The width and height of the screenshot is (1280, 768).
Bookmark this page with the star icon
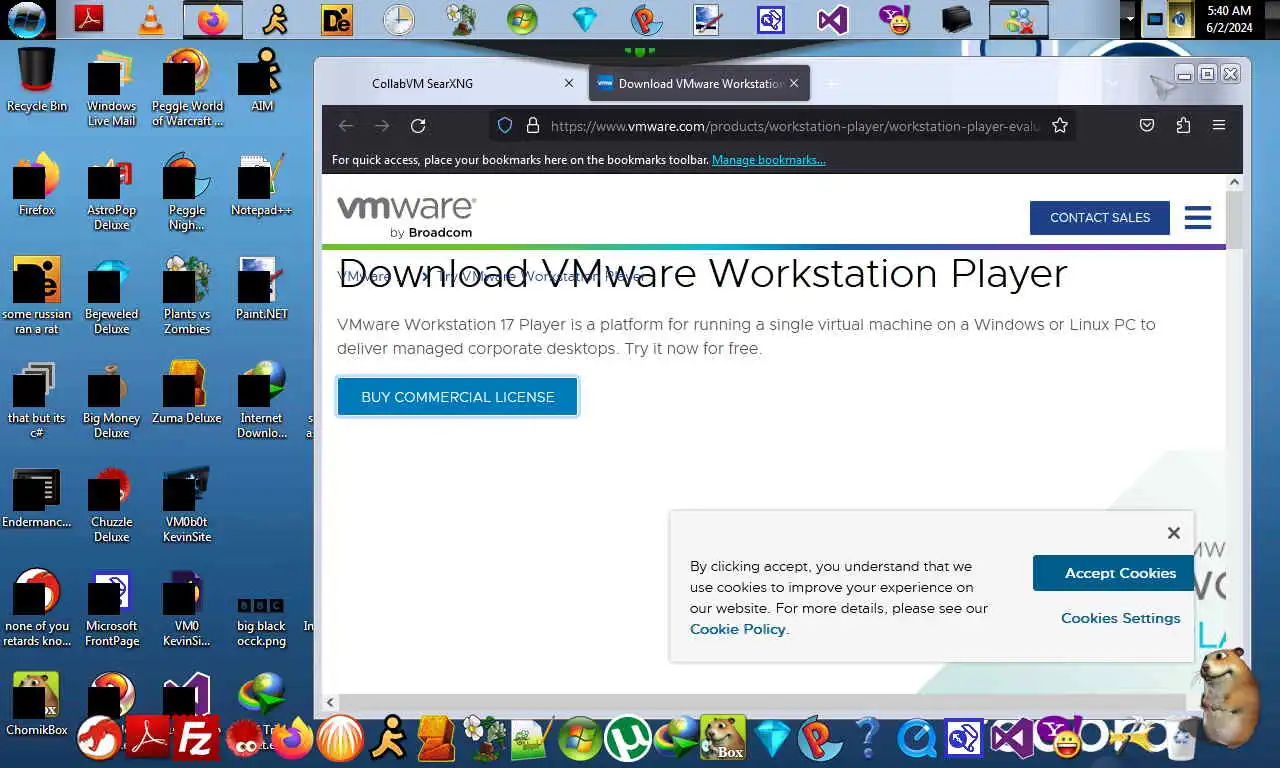[1060, 125]
